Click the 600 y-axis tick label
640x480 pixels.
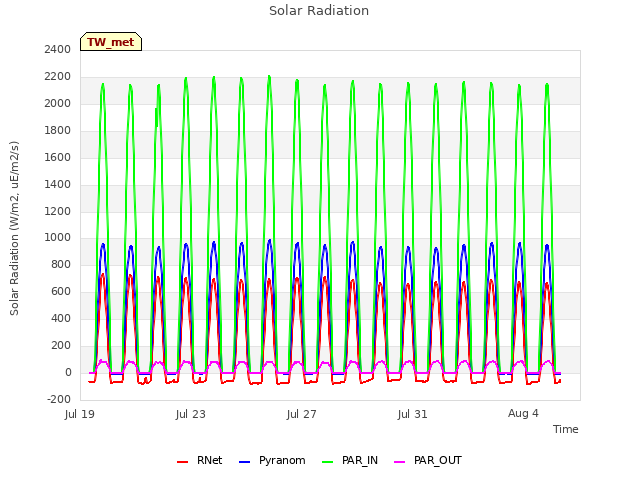tap(61, 291)
